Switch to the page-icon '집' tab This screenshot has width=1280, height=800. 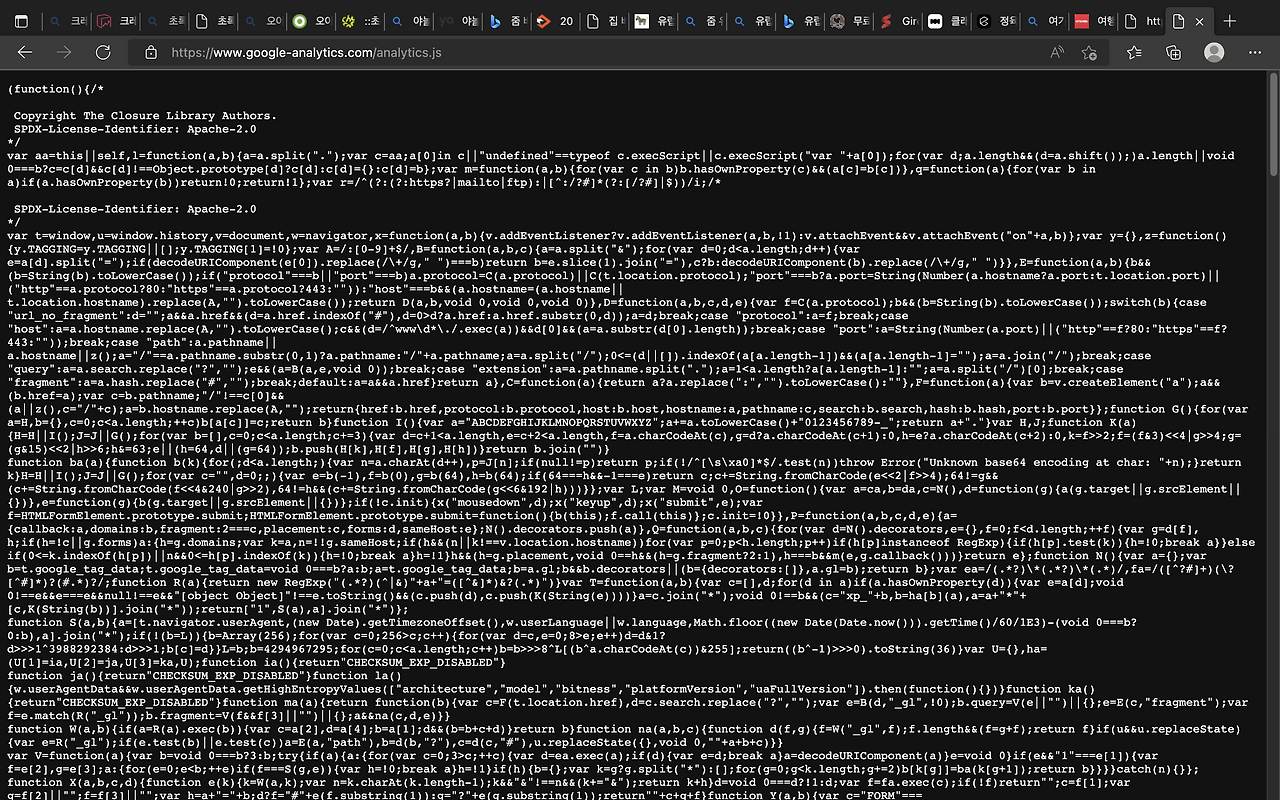604,21
